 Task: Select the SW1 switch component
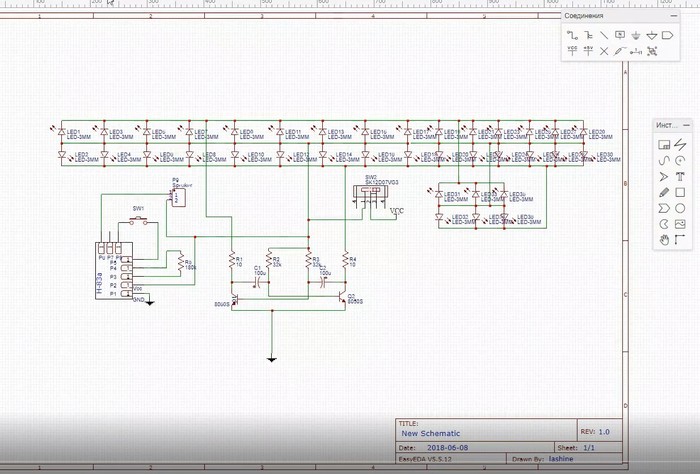click(x=141, y=217)
